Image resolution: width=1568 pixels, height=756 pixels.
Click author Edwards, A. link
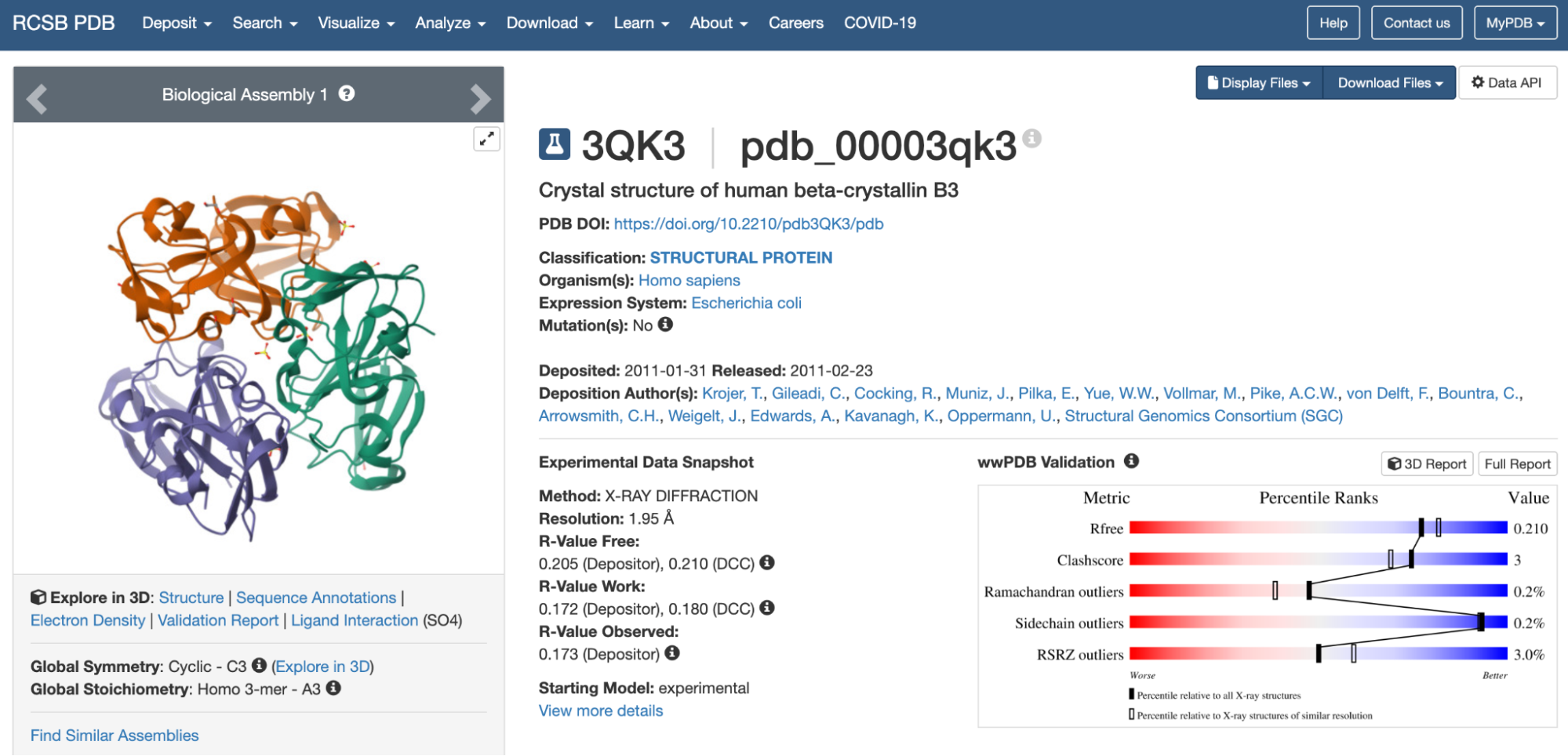pyautogui.click(x=793, y=416)
